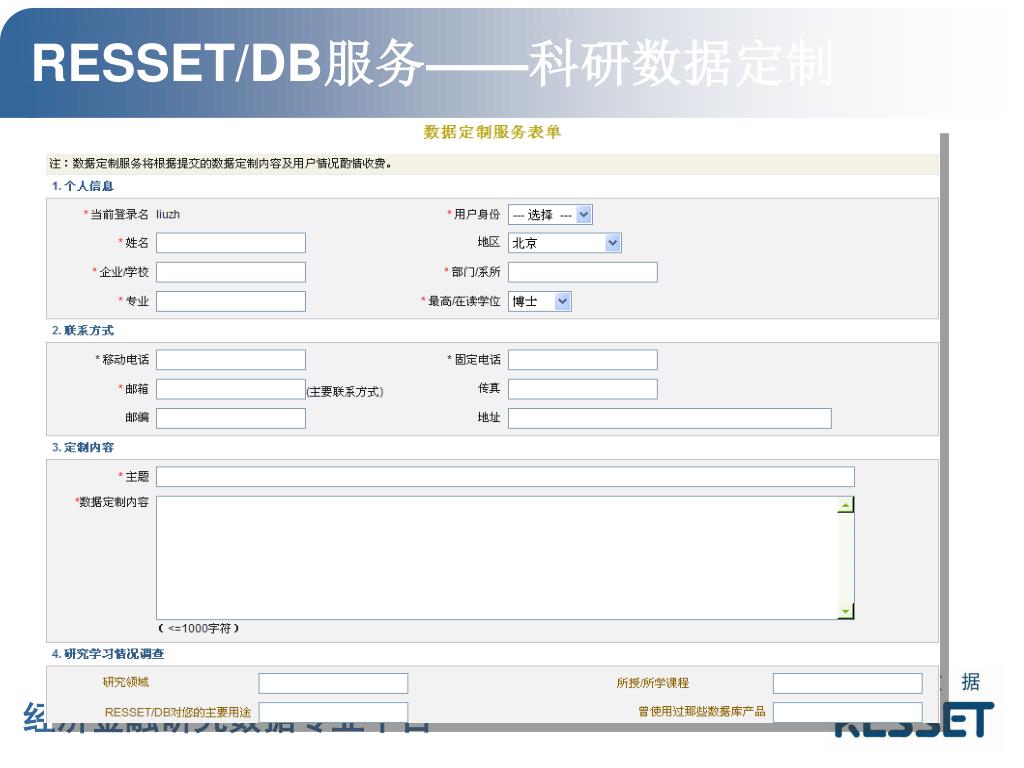Viewport: 1024px width, 768px height.
Task: Click the 专业 input field
Action: (231, 302)
